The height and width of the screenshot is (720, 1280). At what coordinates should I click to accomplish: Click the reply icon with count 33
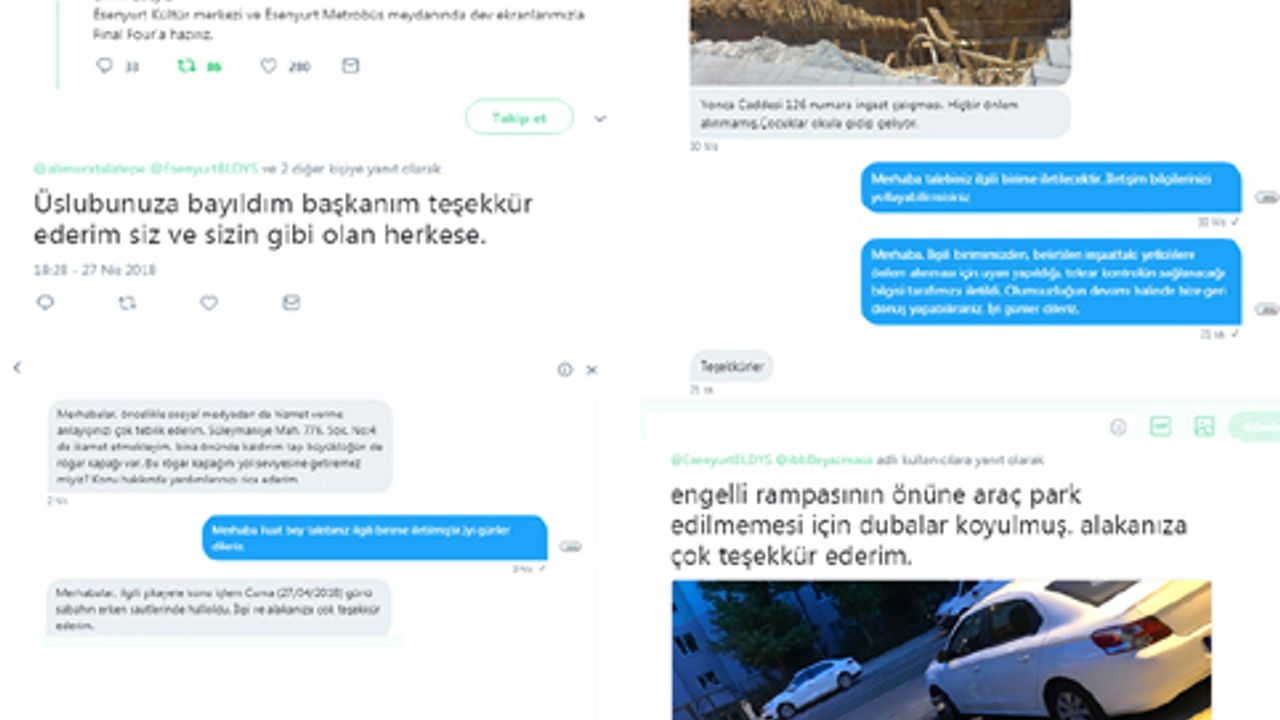[104, 66]
